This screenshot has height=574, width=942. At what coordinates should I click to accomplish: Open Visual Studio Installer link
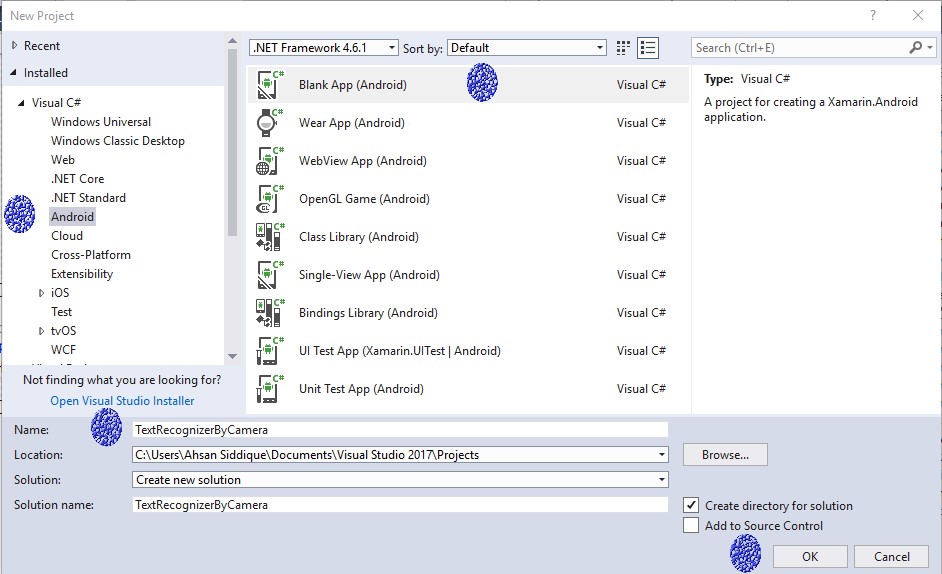[122, 400]
